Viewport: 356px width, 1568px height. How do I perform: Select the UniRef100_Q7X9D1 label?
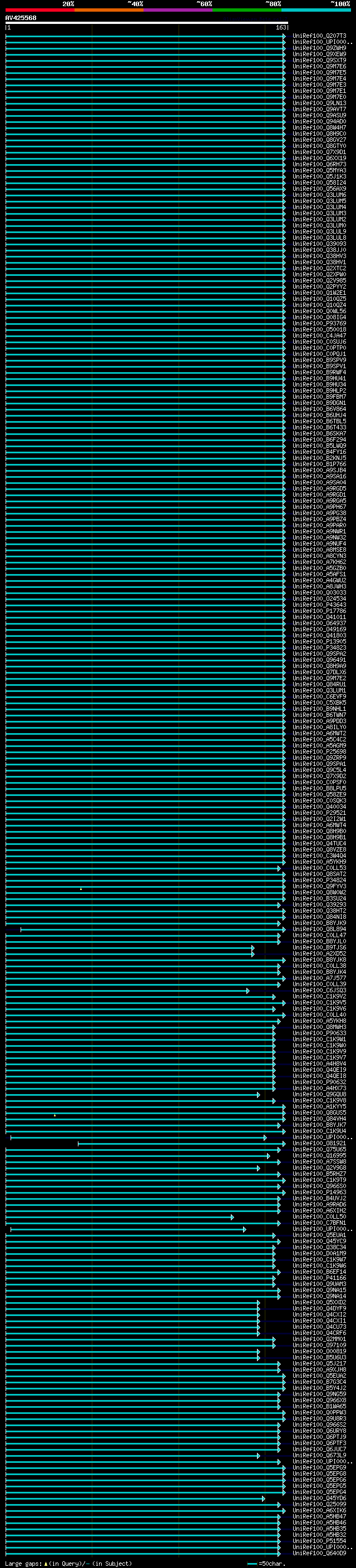[x=319, y=152]
